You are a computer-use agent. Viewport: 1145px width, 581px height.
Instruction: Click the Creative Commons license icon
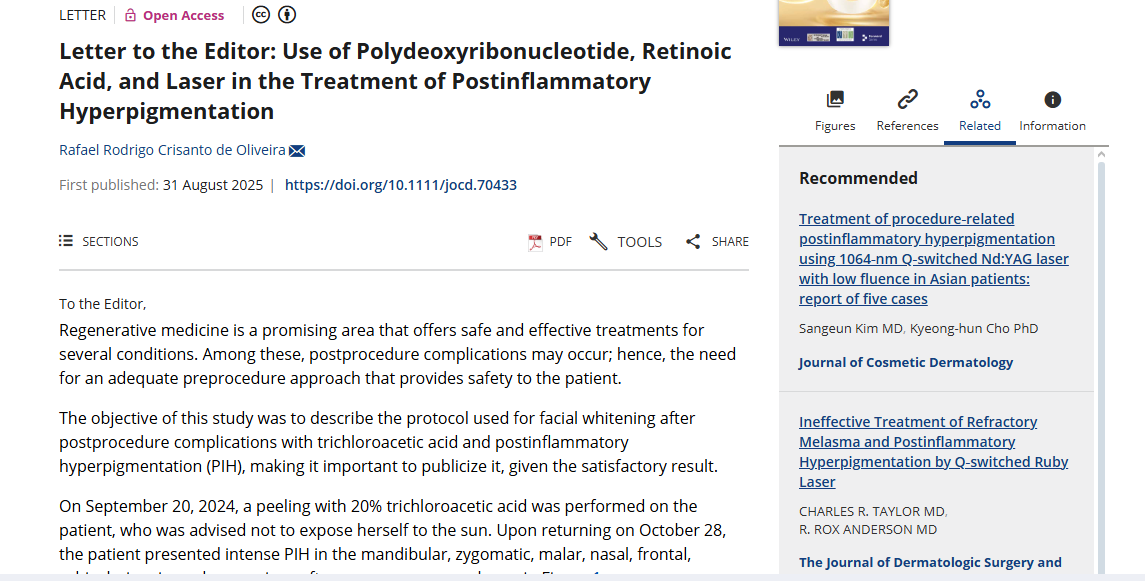pos(260,15)
